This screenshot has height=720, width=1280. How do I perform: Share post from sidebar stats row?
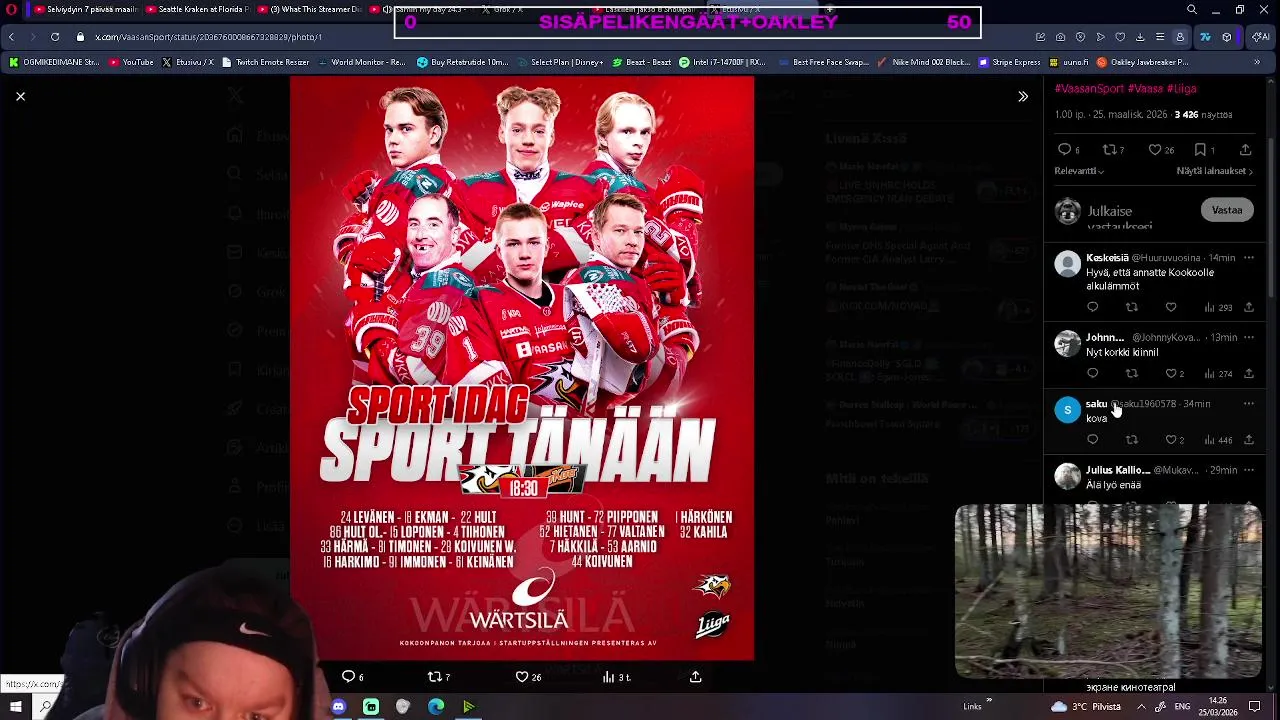[x=1245, y=150]
